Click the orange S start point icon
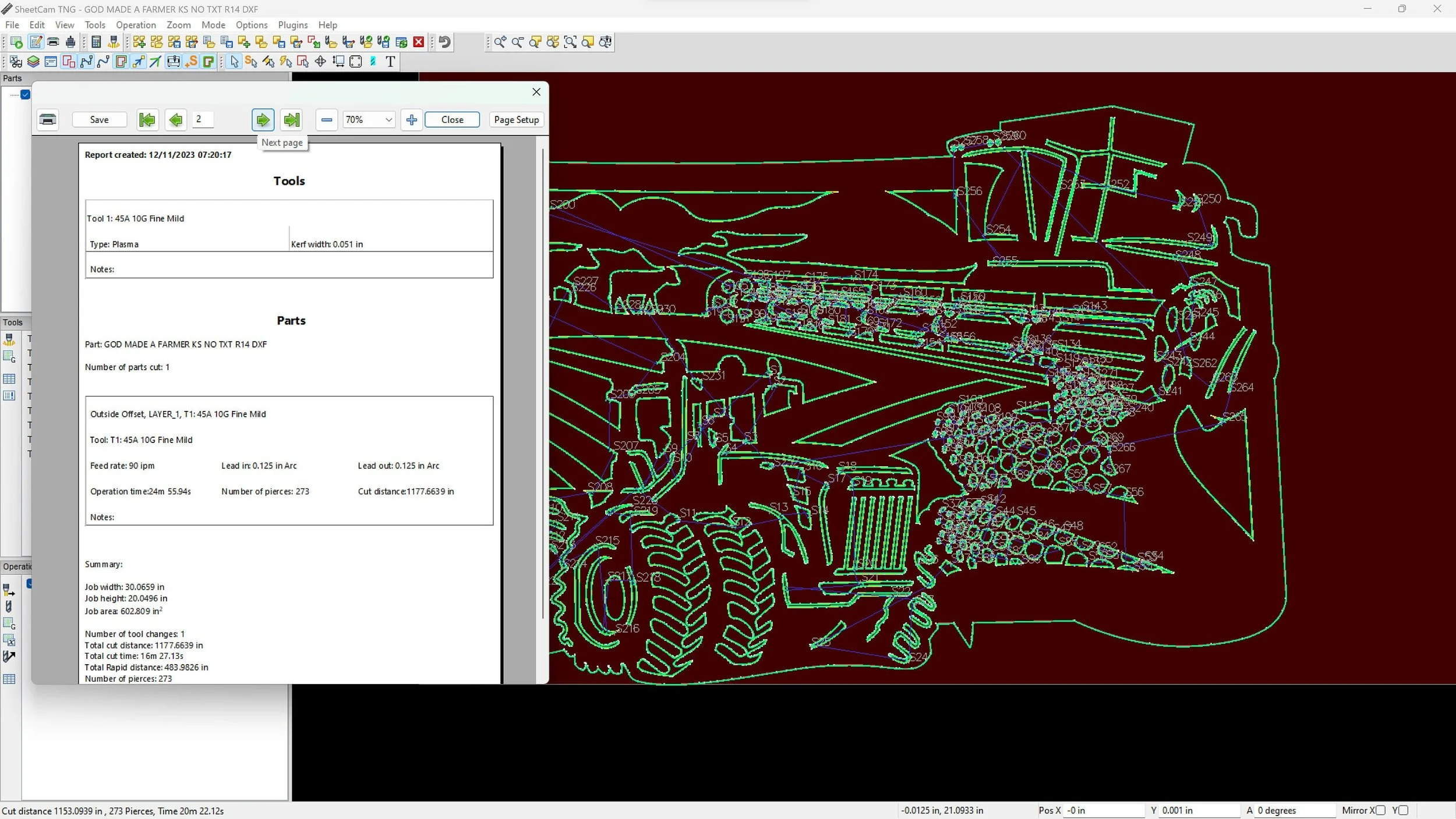 point(191,61)
